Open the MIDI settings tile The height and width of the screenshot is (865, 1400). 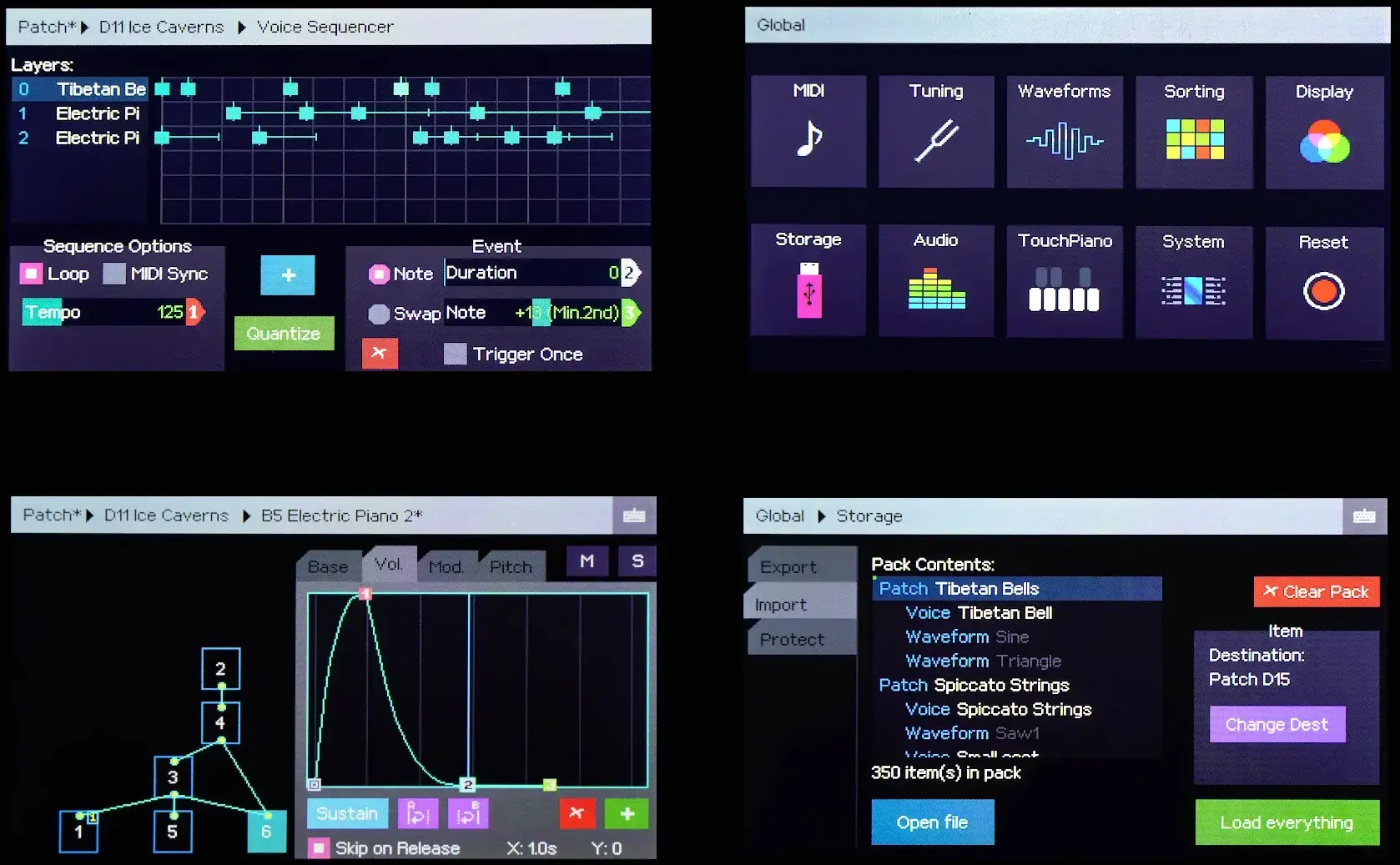808,131
